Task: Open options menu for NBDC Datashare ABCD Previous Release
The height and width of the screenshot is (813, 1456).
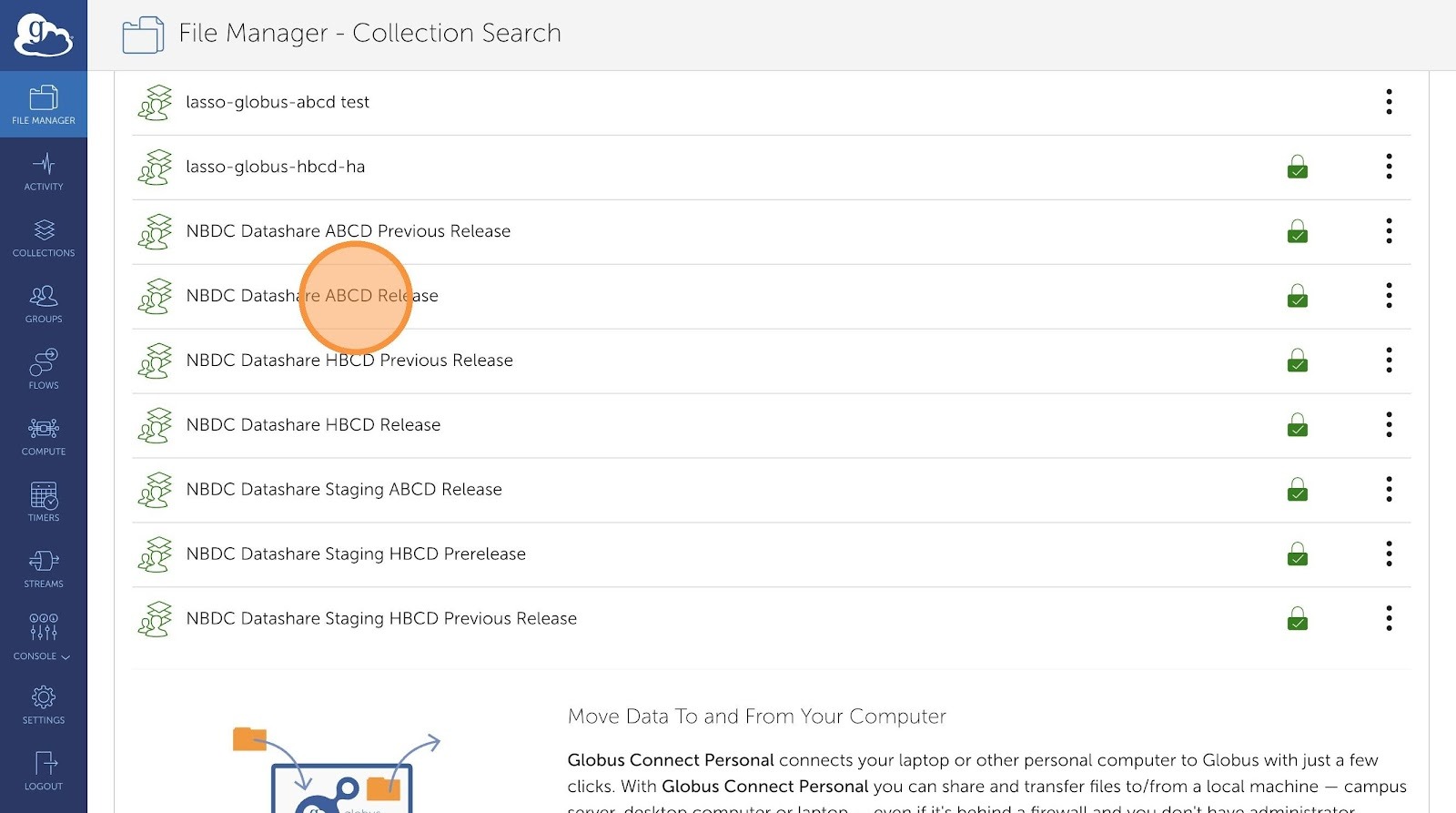Action: [x=1389, y=231]
